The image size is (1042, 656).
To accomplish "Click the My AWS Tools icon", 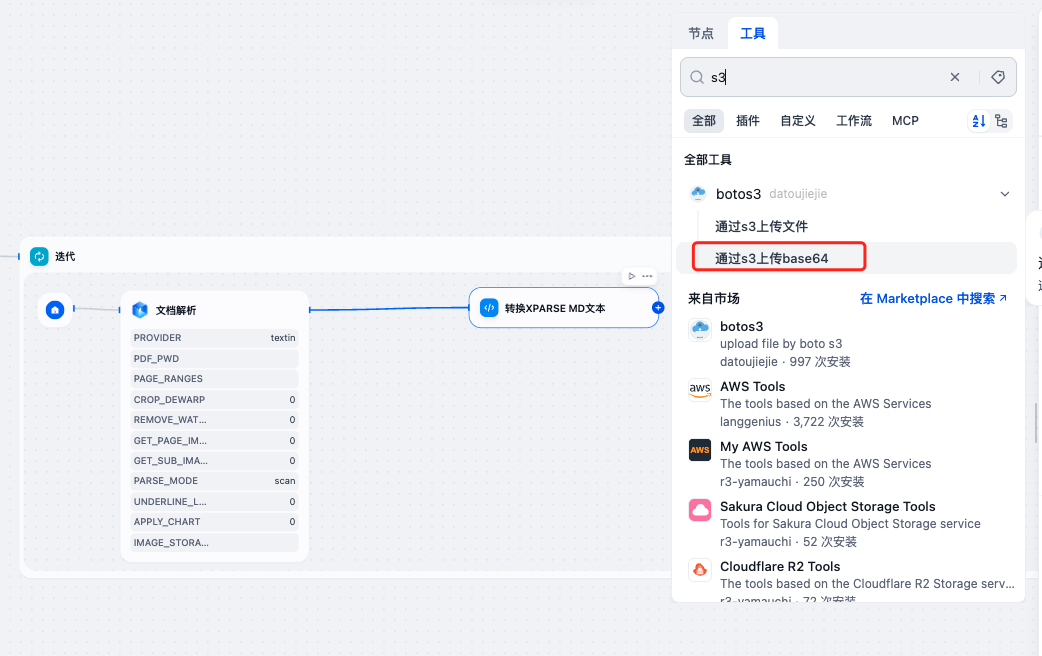I will (699, 450).
